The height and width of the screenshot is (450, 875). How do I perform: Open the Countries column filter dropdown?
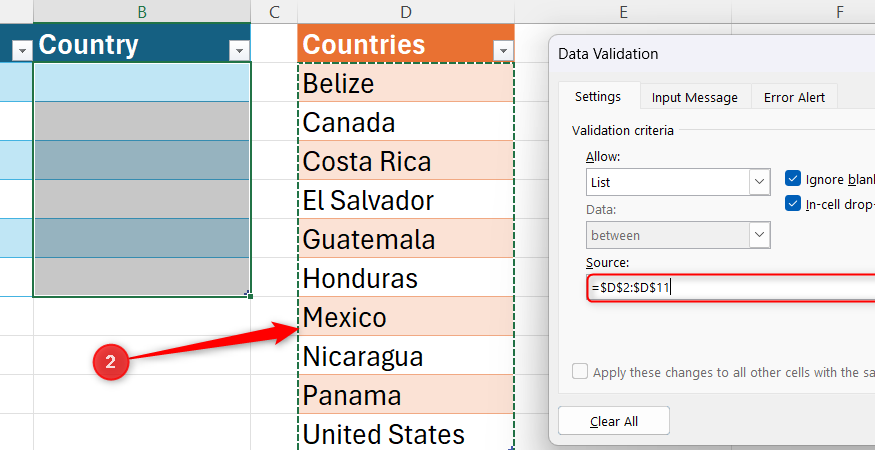(x=503, y=51)
